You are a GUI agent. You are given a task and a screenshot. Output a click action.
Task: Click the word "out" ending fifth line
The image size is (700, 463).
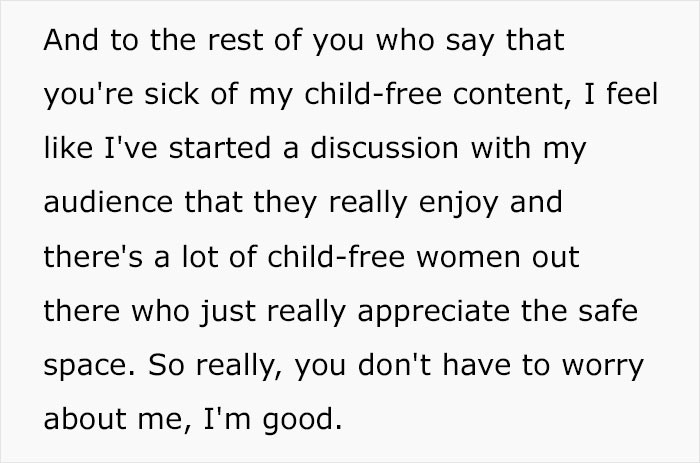[x=555, y=258]
